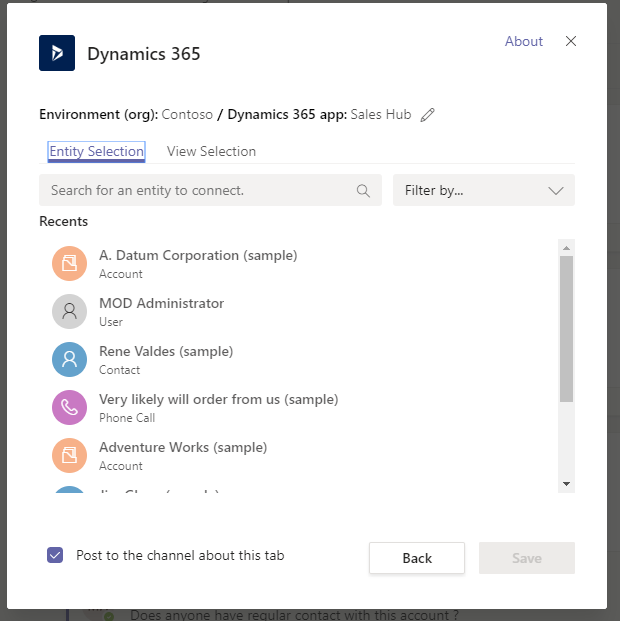Screen dimensions: 620x621
Task: Click the search magnifier icon
Action: [363, 190]
